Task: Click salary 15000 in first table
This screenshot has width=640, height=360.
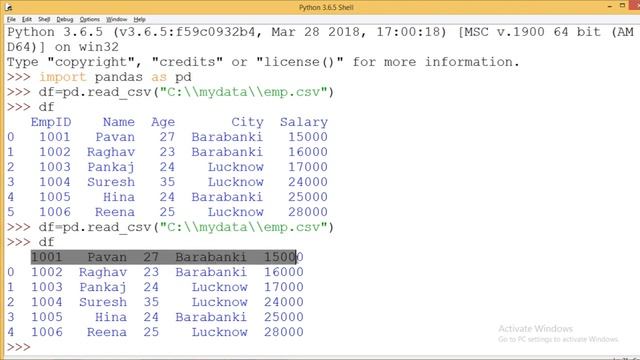Action: (308, 137)
